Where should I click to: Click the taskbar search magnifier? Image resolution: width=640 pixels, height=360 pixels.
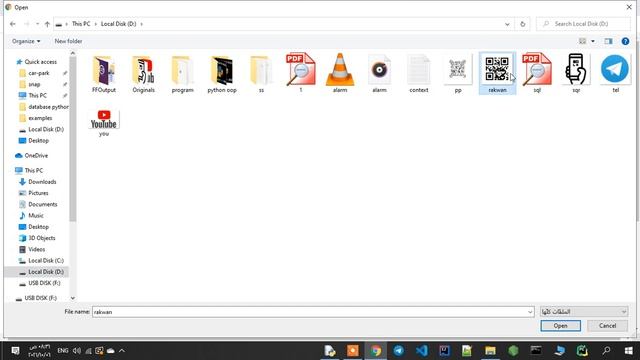coord(606,351)
